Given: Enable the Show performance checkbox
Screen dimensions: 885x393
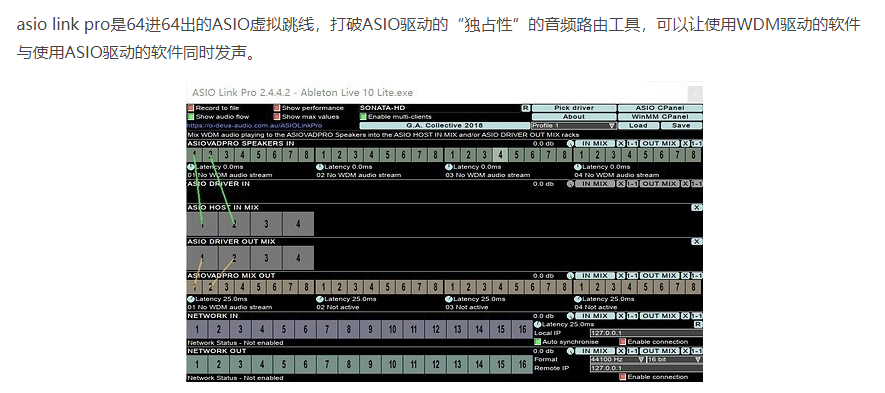Looking at the screenshot, I should pyautogui.click(x=277, y=108).
